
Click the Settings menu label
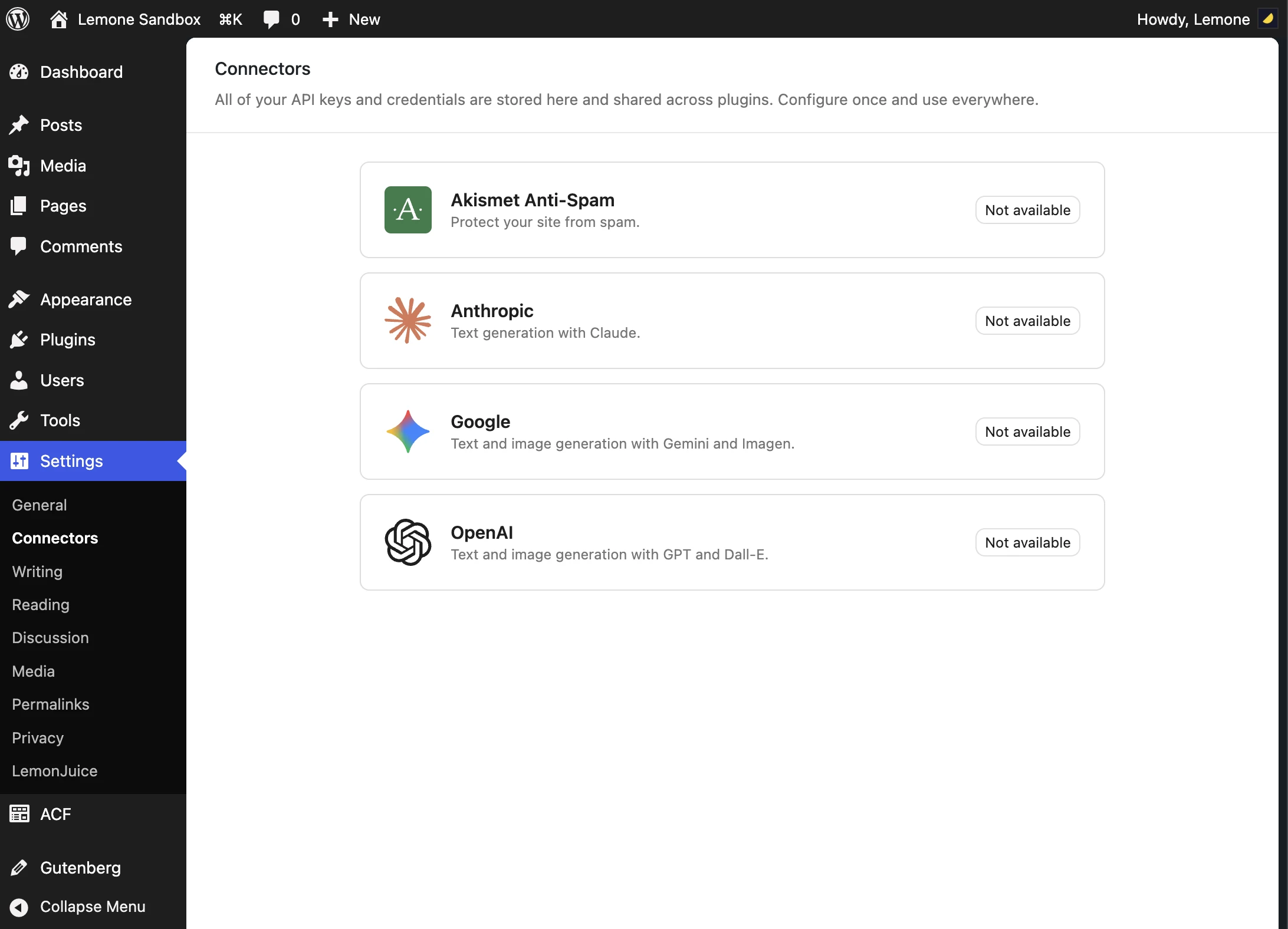[71, 461]
